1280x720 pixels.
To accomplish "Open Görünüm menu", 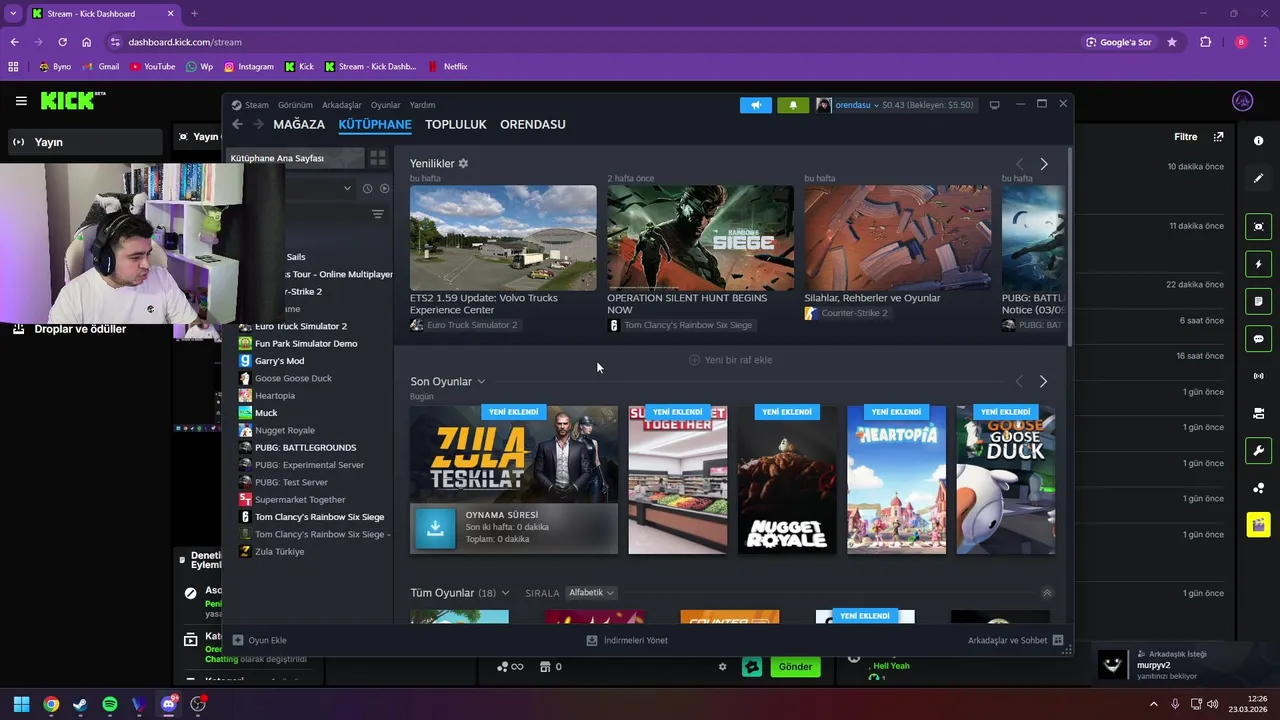I will pyautogui.click(x=295, y=105).
